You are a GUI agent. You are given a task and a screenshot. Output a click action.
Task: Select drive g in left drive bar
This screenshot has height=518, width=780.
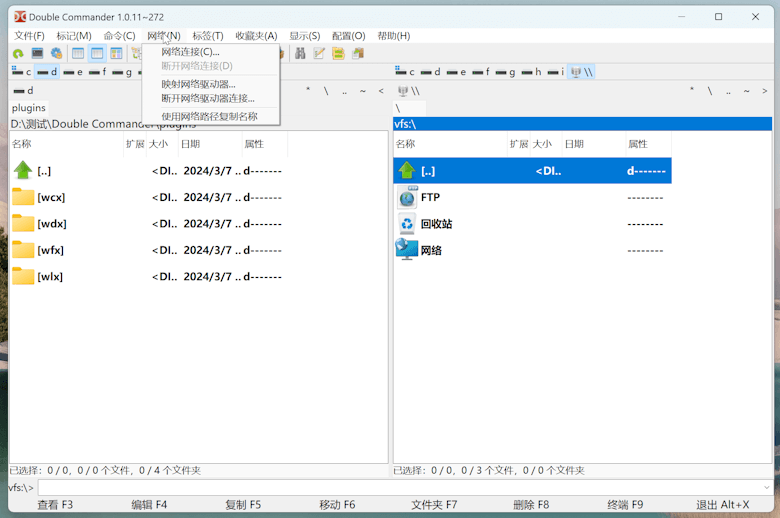coord(122,72)
